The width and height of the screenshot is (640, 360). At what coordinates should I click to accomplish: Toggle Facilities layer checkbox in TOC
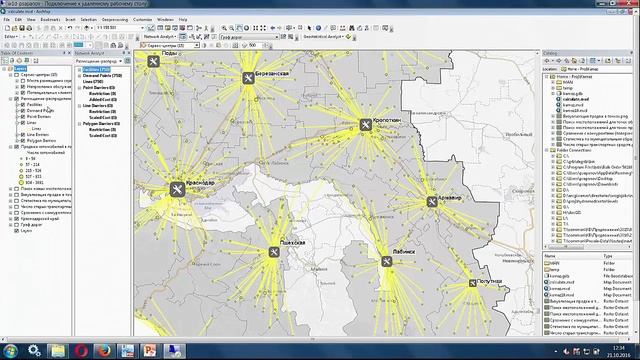[23, 105]
